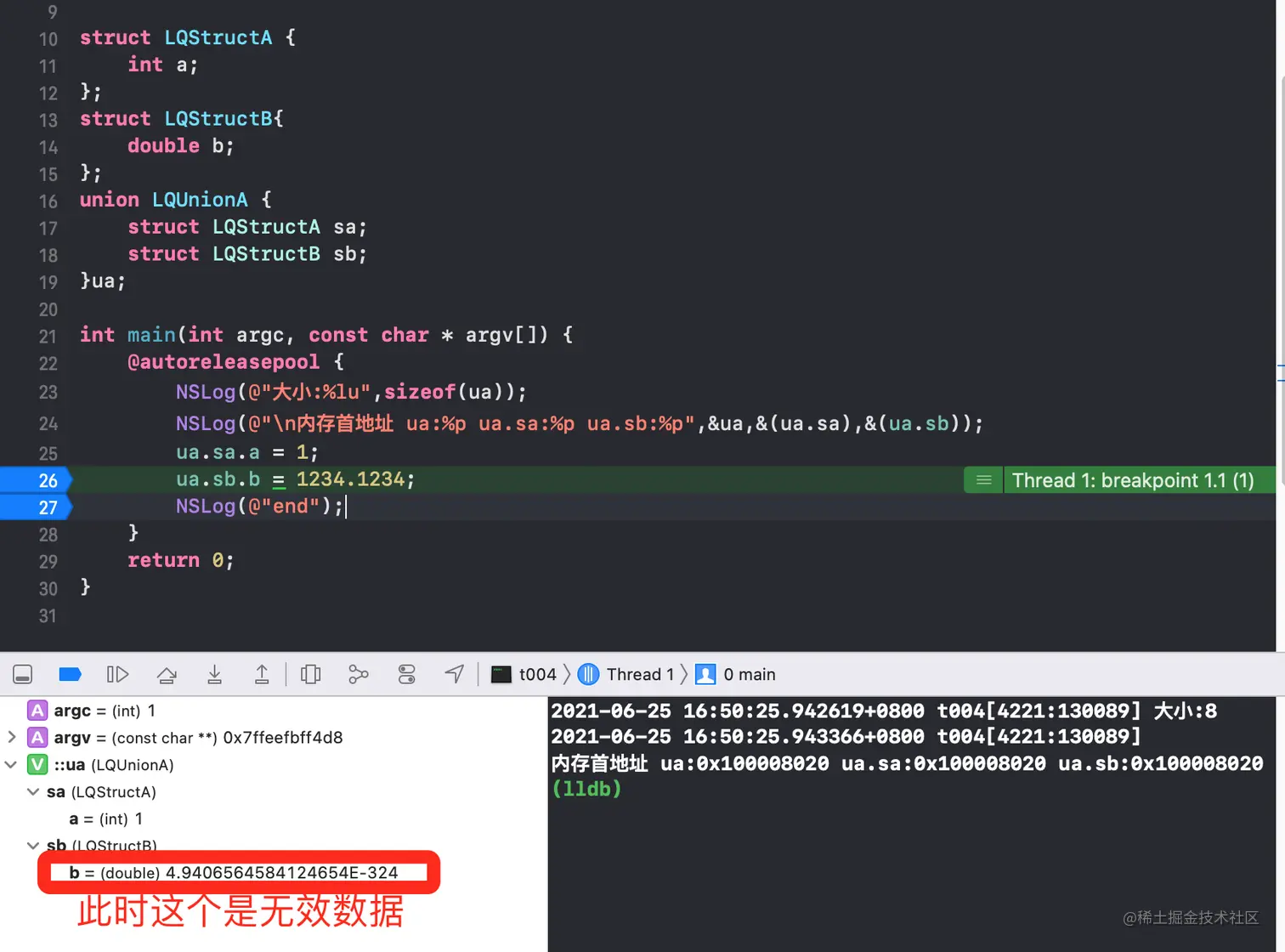This screenshot has width=1285, height=952.
Task: Click the 'double b;' declaration
Action: [181, 145]
